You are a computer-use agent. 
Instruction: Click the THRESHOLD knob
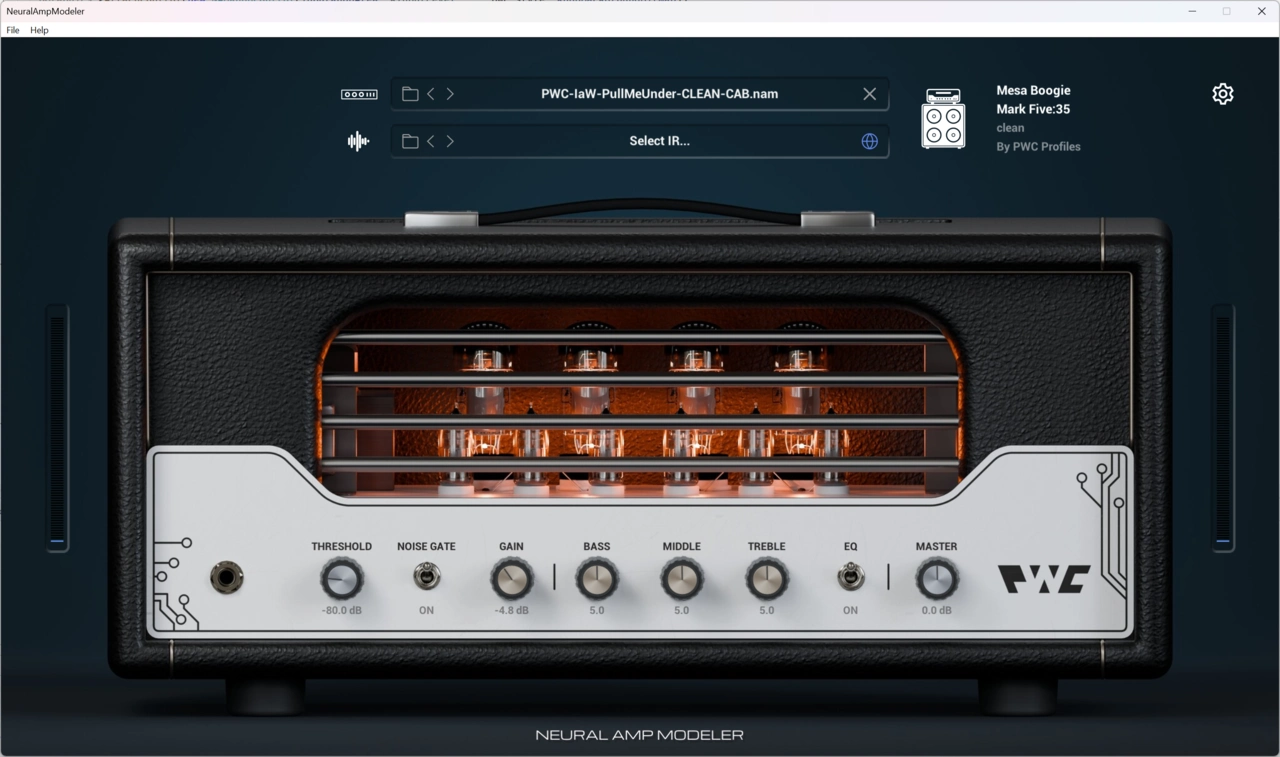point(342,579)
